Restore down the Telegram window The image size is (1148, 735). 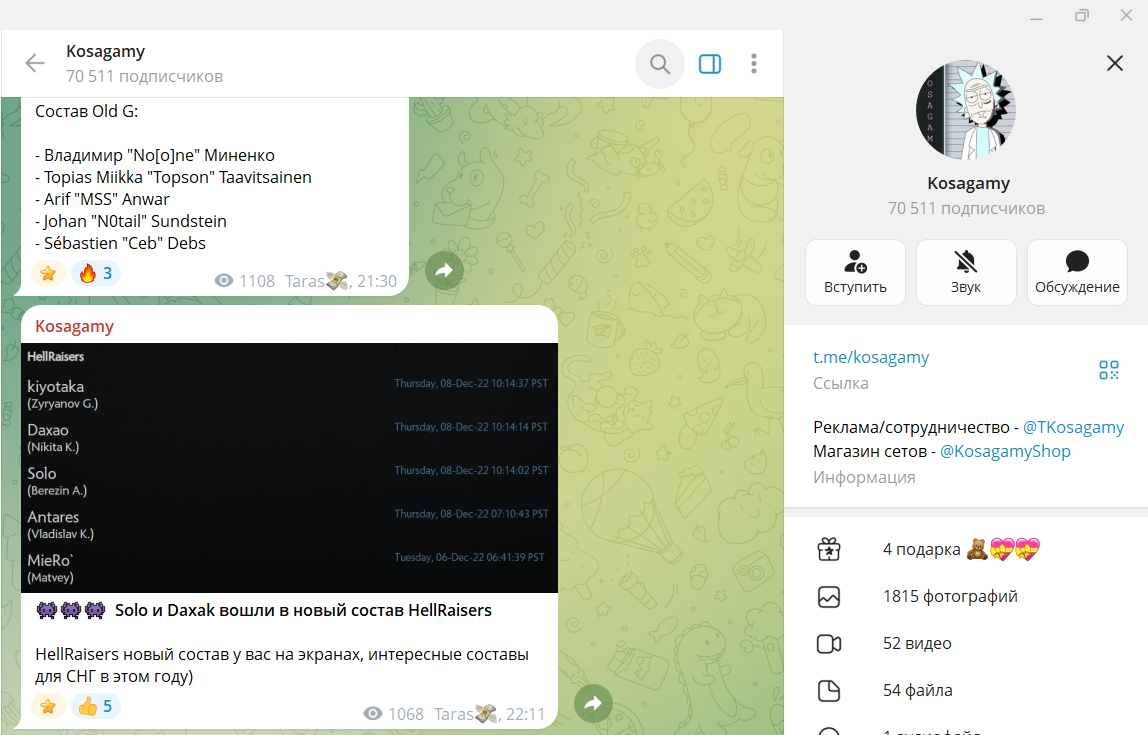[1081, 15]
